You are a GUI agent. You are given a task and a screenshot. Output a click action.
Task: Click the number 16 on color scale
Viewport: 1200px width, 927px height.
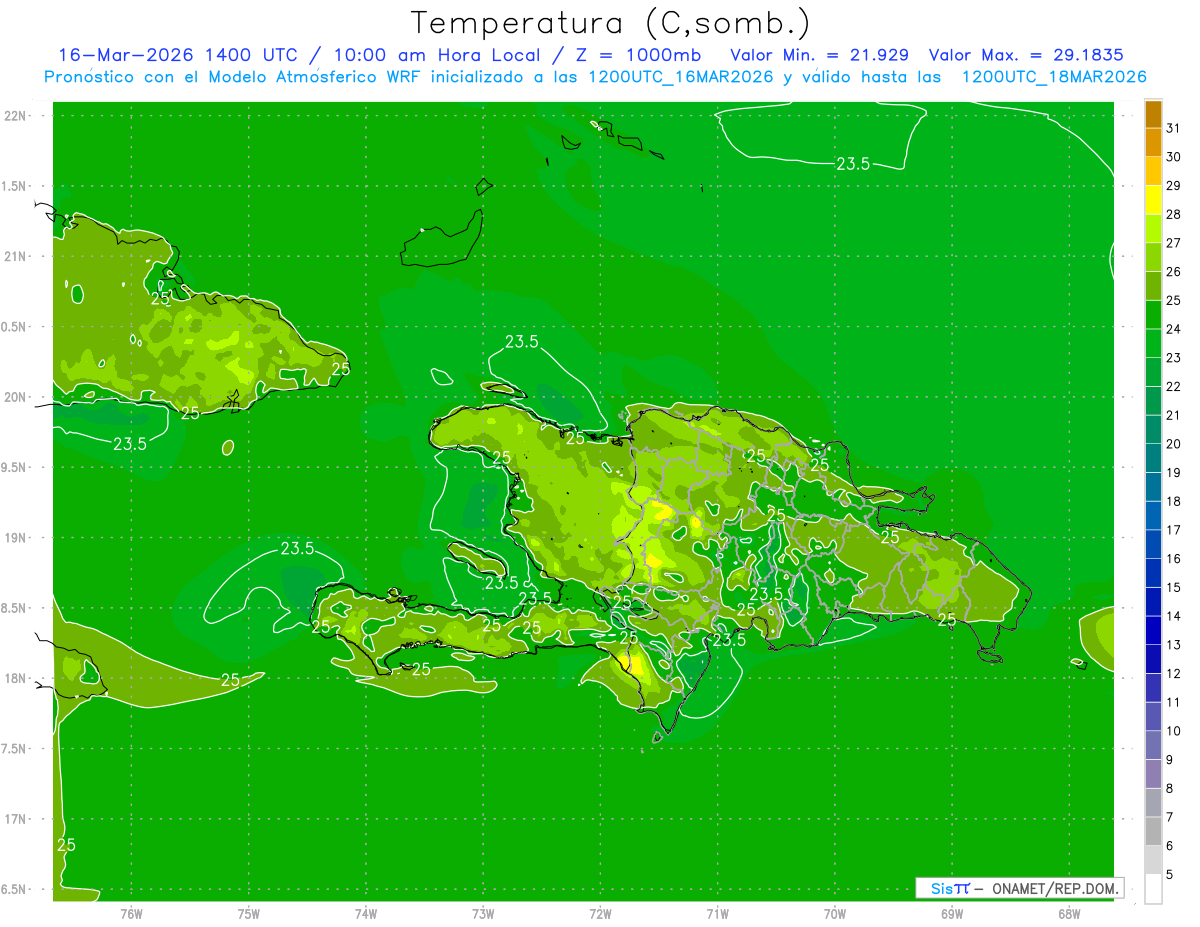click(x=1173, y=558)
